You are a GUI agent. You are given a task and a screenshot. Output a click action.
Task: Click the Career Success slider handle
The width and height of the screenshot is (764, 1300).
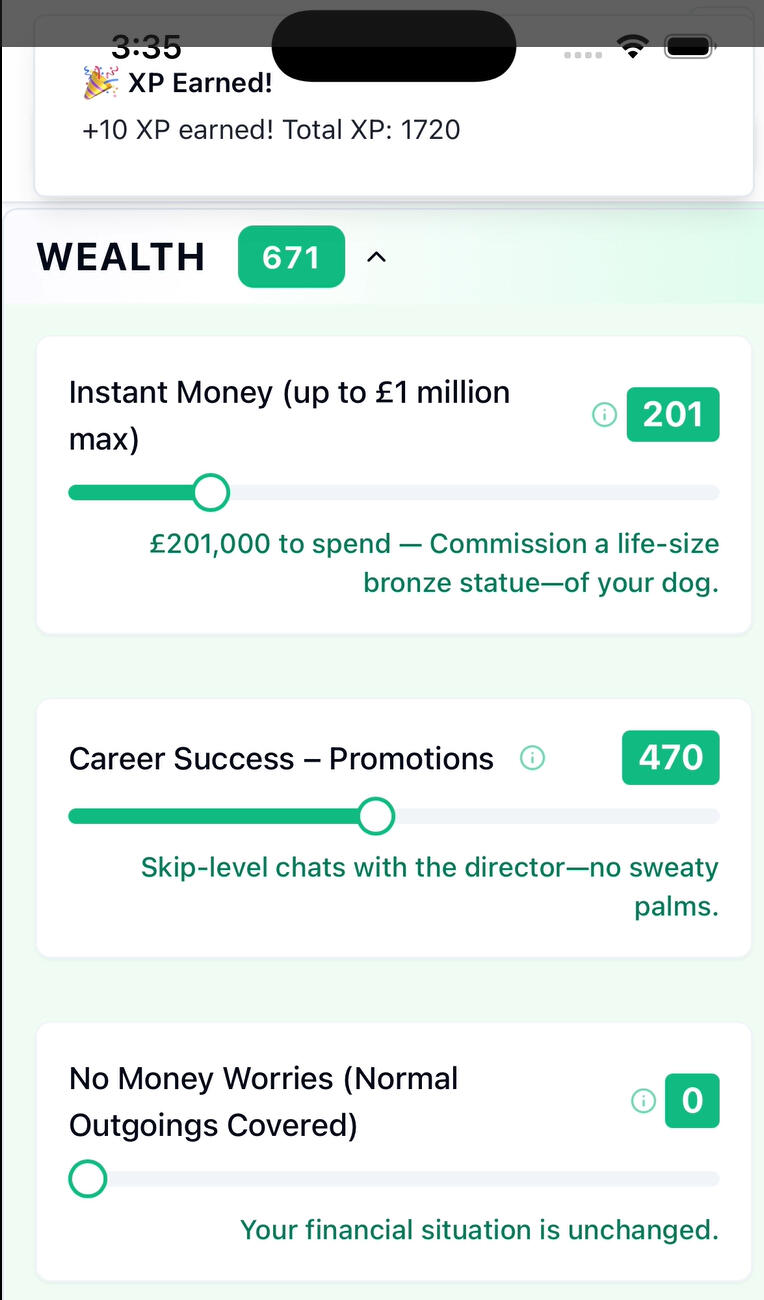pos(376,817)
